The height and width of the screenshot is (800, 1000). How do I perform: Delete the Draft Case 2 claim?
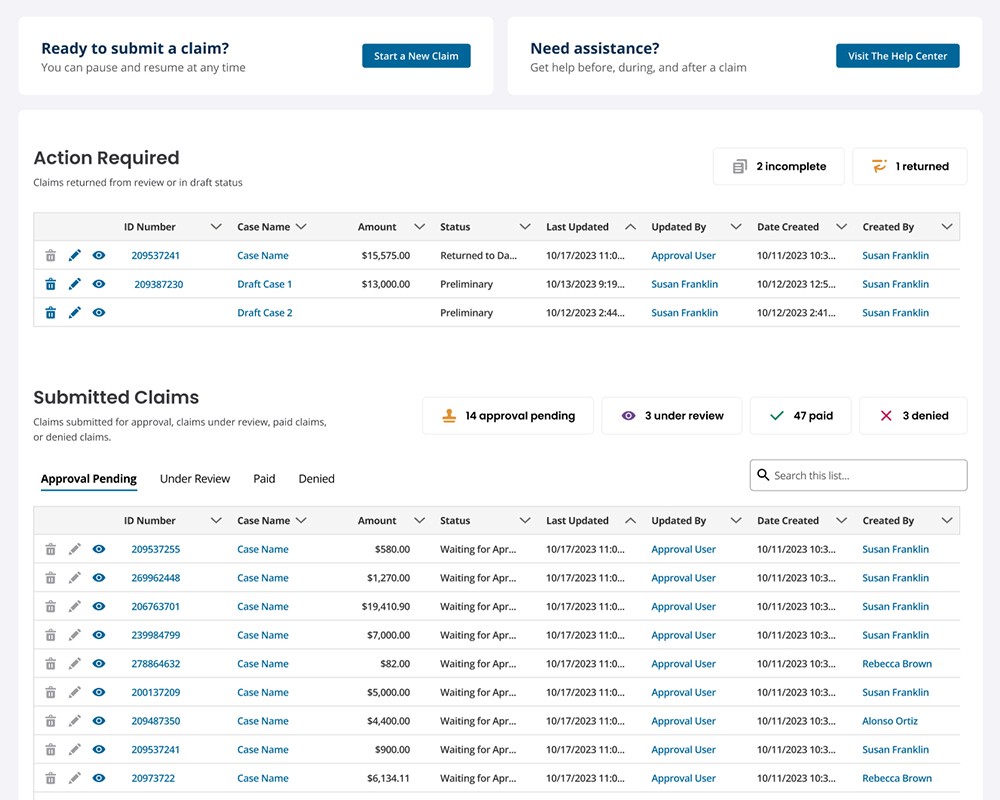point(50,313)
